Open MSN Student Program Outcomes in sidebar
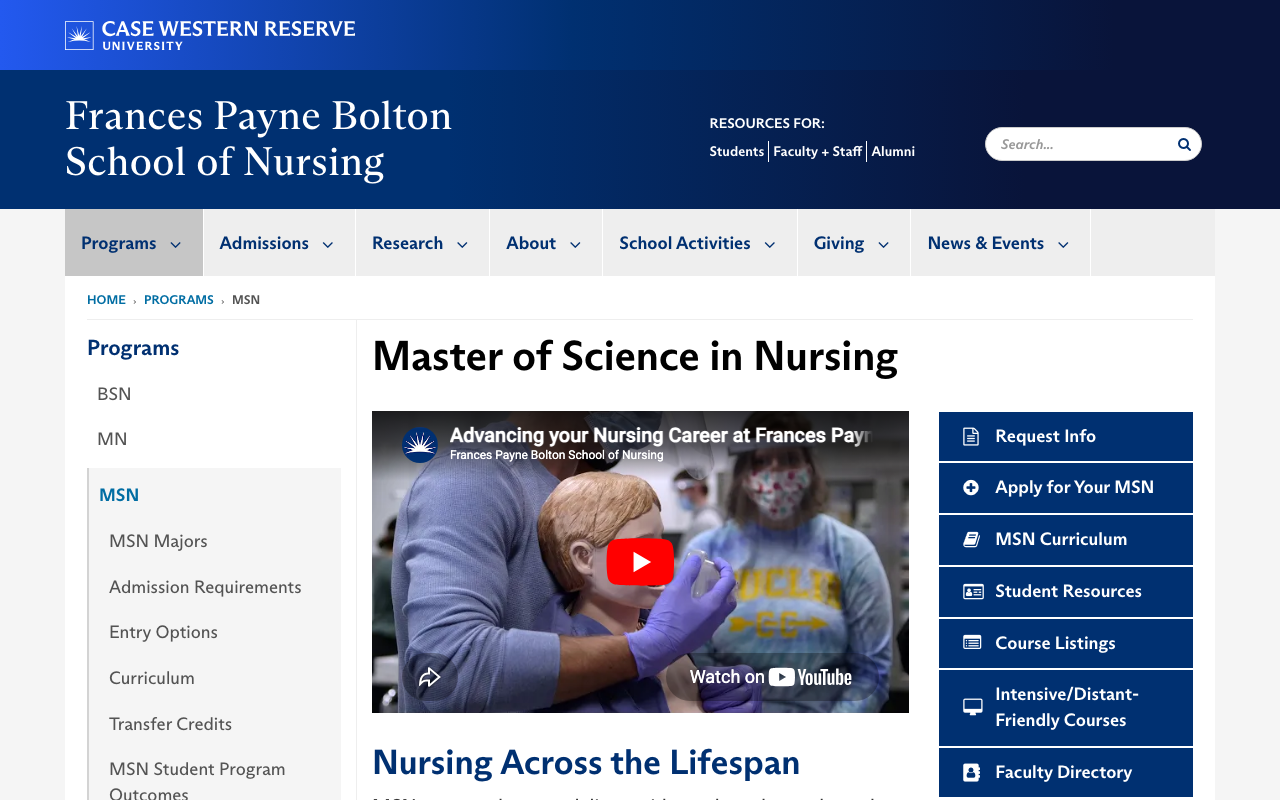 [197, 781]
